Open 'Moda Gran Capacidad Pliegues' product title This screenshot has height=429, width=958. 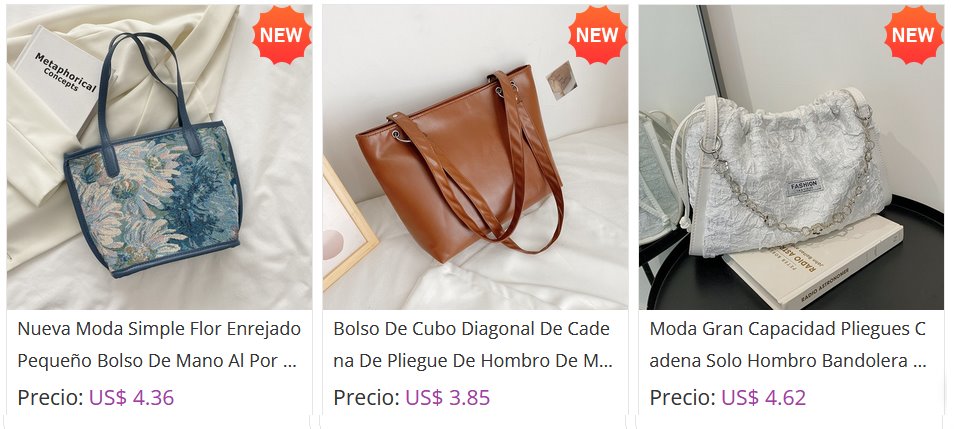pyautogui.click(x=788, y=345)
